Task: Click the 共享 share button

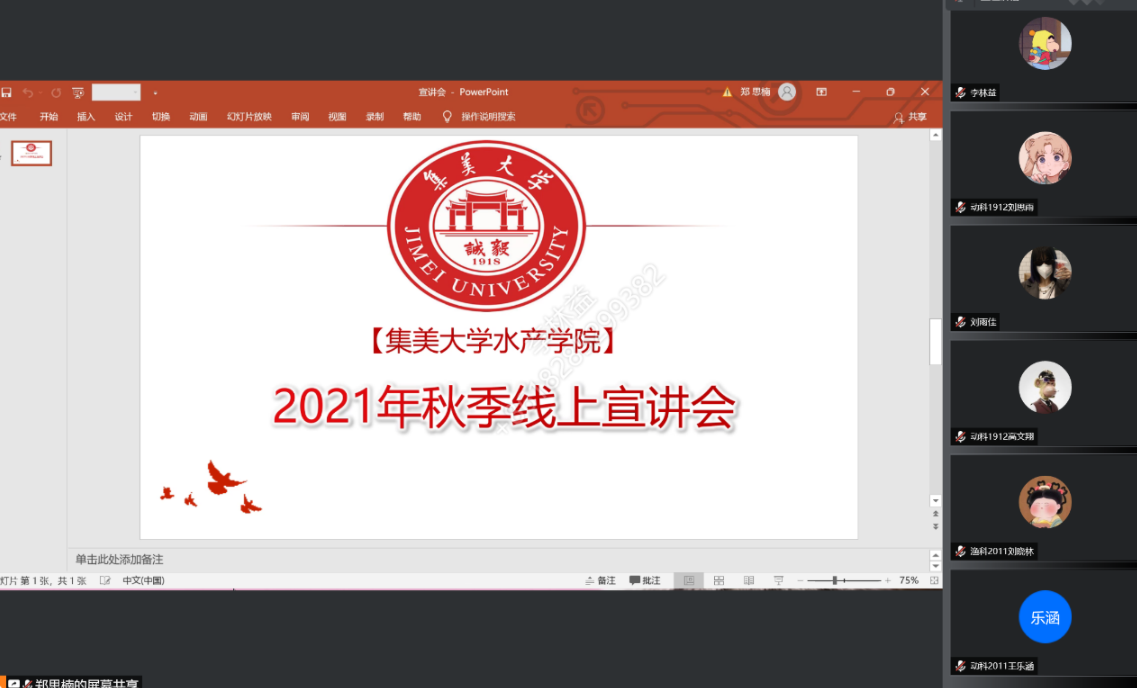Action: 910,117
